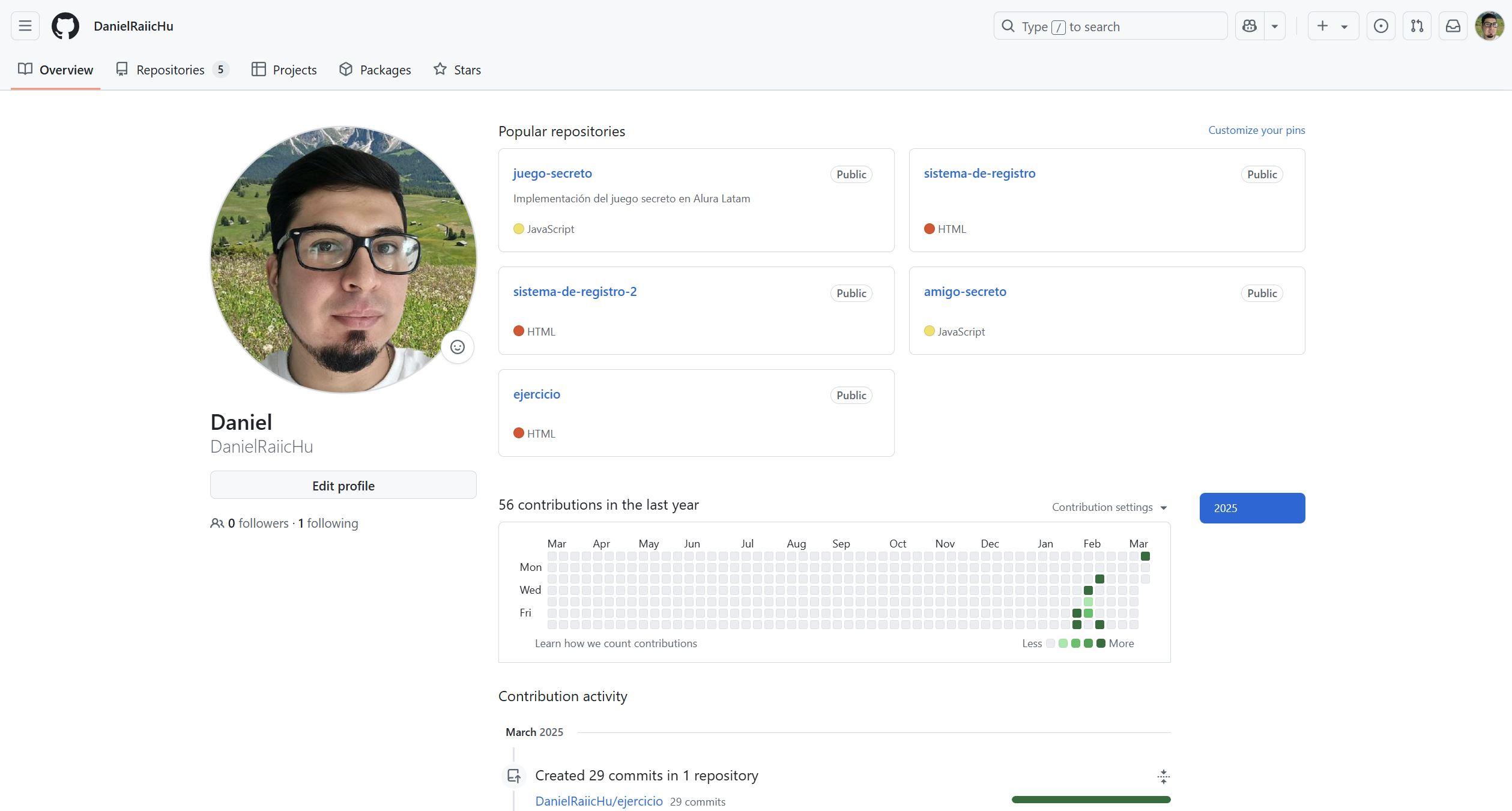Open the Packages tab
Screen dimensions: 1512x811
point(375,70)
